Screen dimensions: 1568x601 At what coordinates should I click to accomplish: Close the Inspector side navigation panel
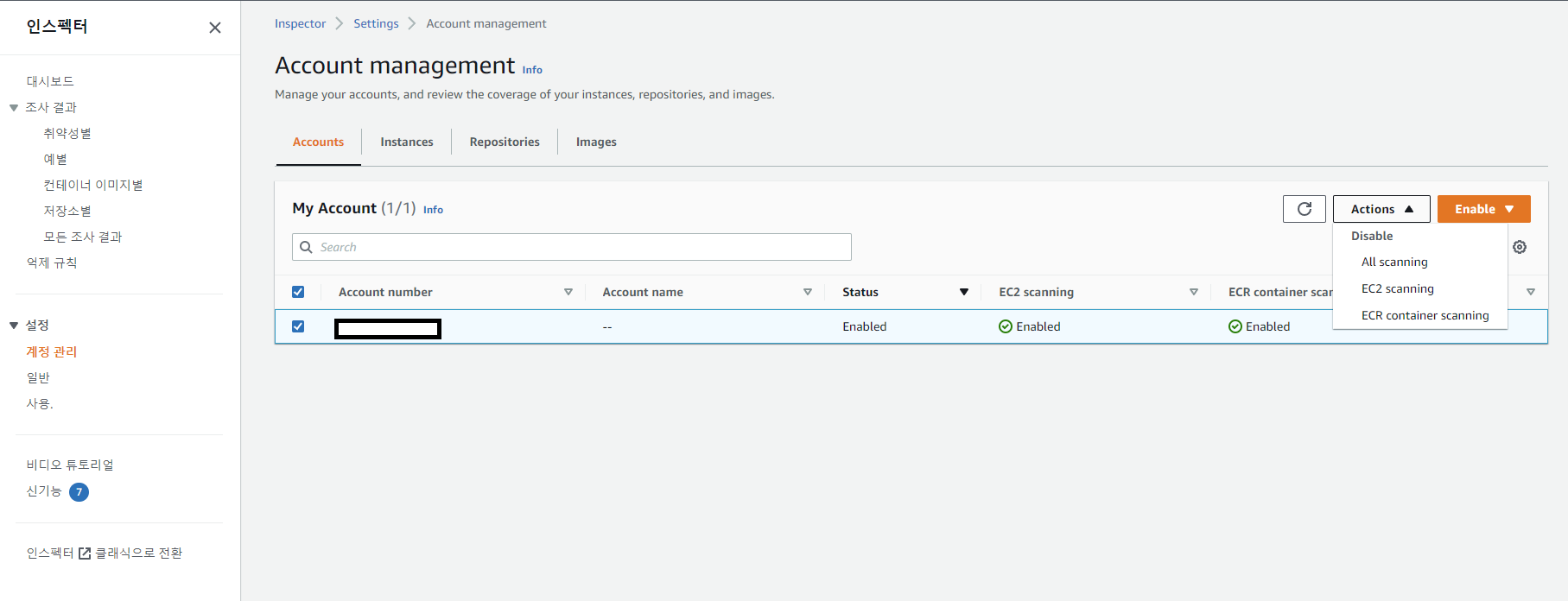click(215, 28)
